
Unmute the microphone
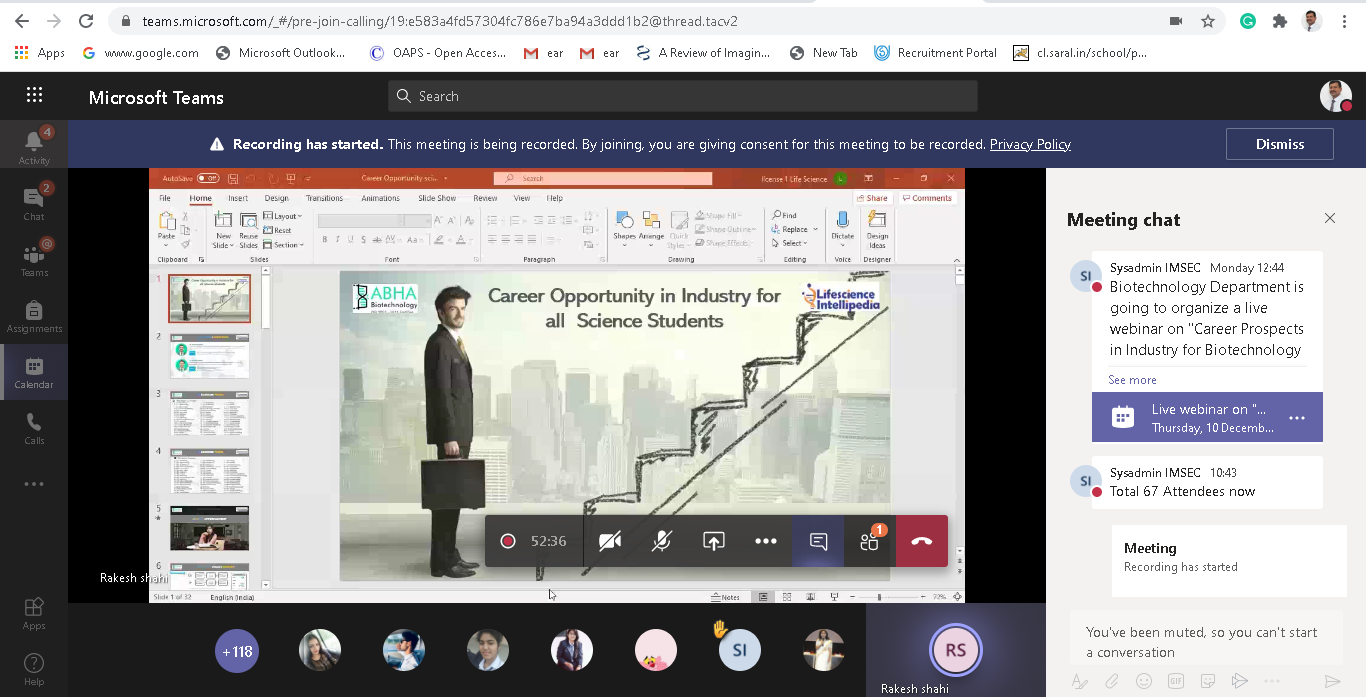click(x=661, y=541)
